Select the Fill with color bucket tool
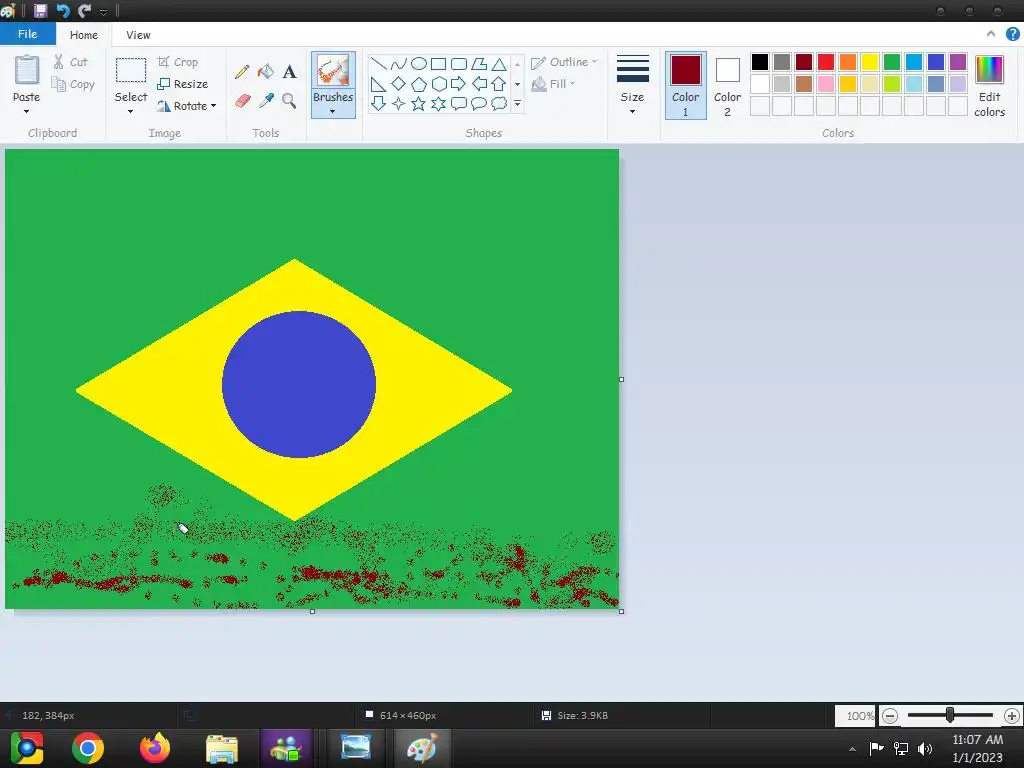The height and width of the screenshot is (768, 1024). pos(266,71)
